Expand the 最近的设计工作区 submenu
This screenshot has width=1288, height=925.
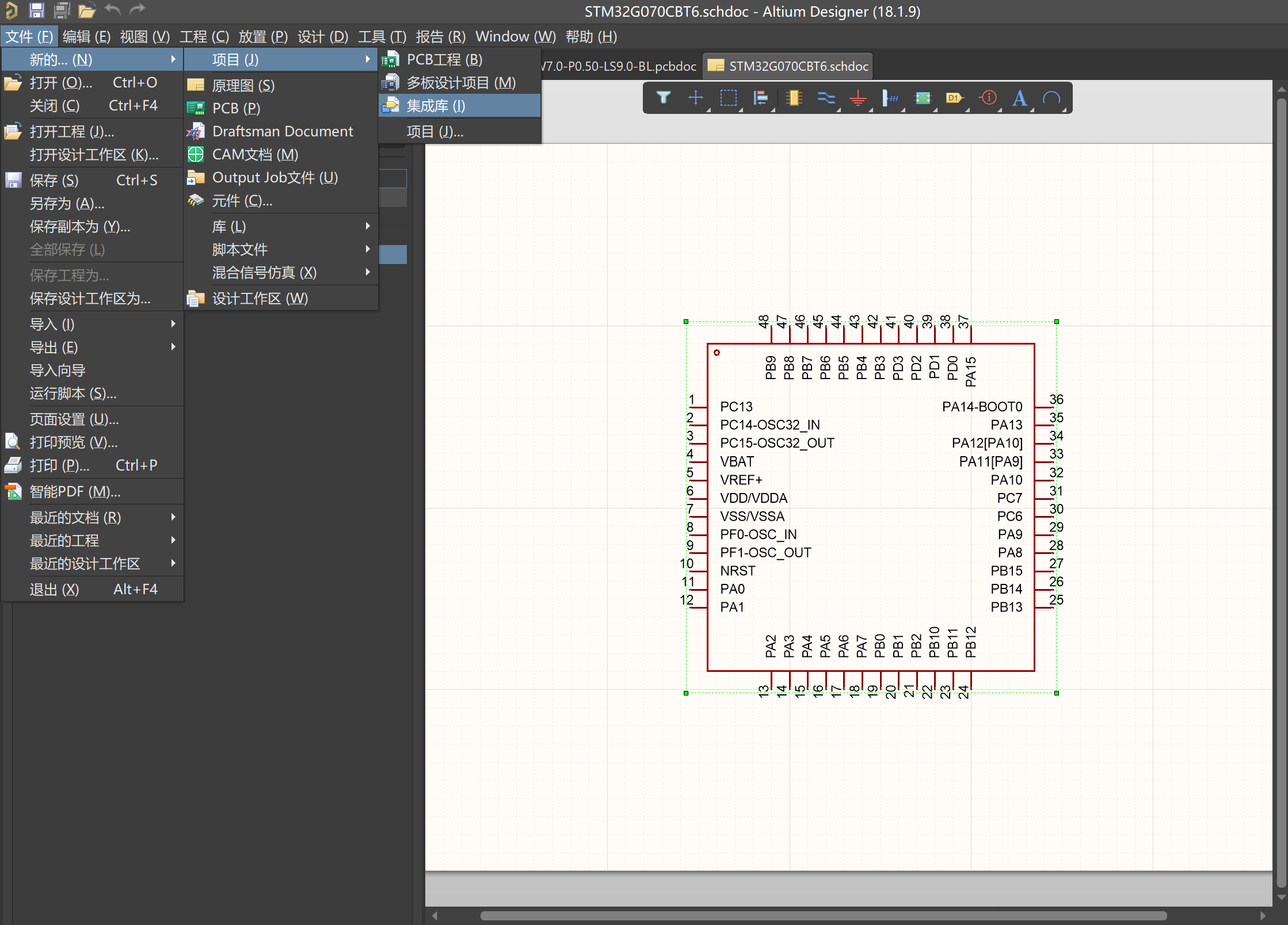coord(93,563)
